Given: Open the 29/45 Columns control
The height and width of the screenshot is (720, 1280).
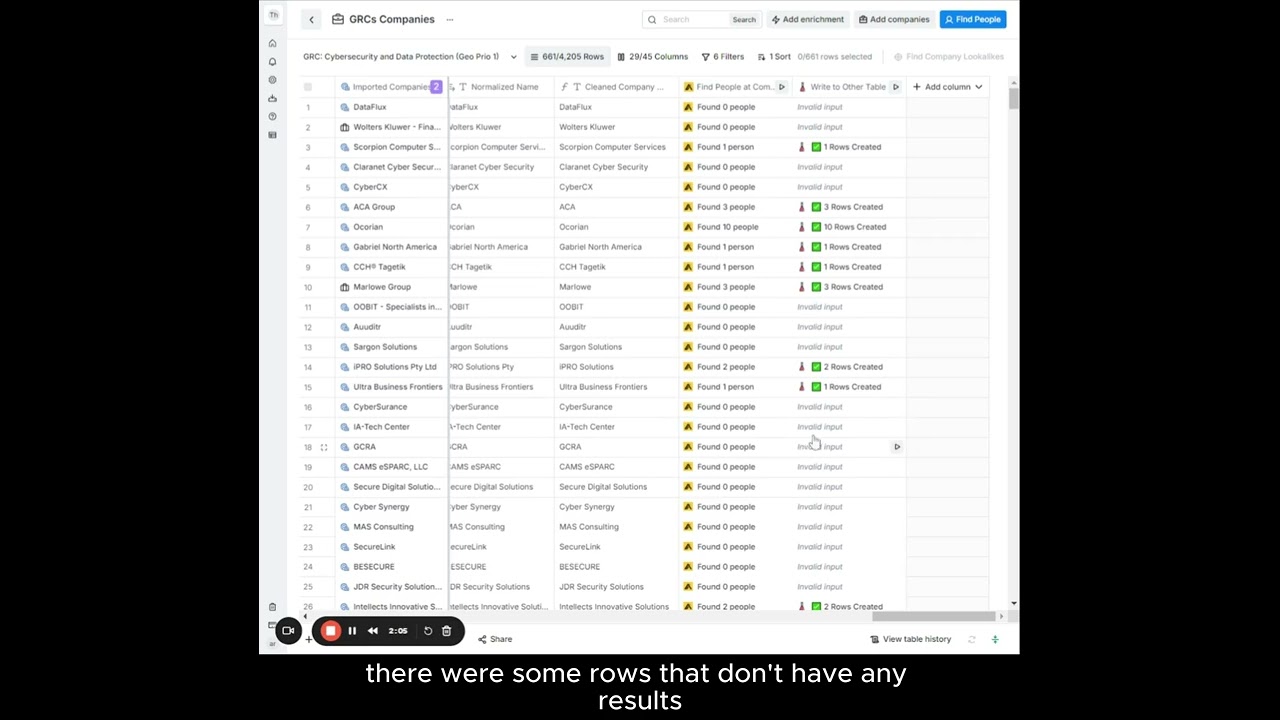Looking at the screenshot, I should click(652, 57).
